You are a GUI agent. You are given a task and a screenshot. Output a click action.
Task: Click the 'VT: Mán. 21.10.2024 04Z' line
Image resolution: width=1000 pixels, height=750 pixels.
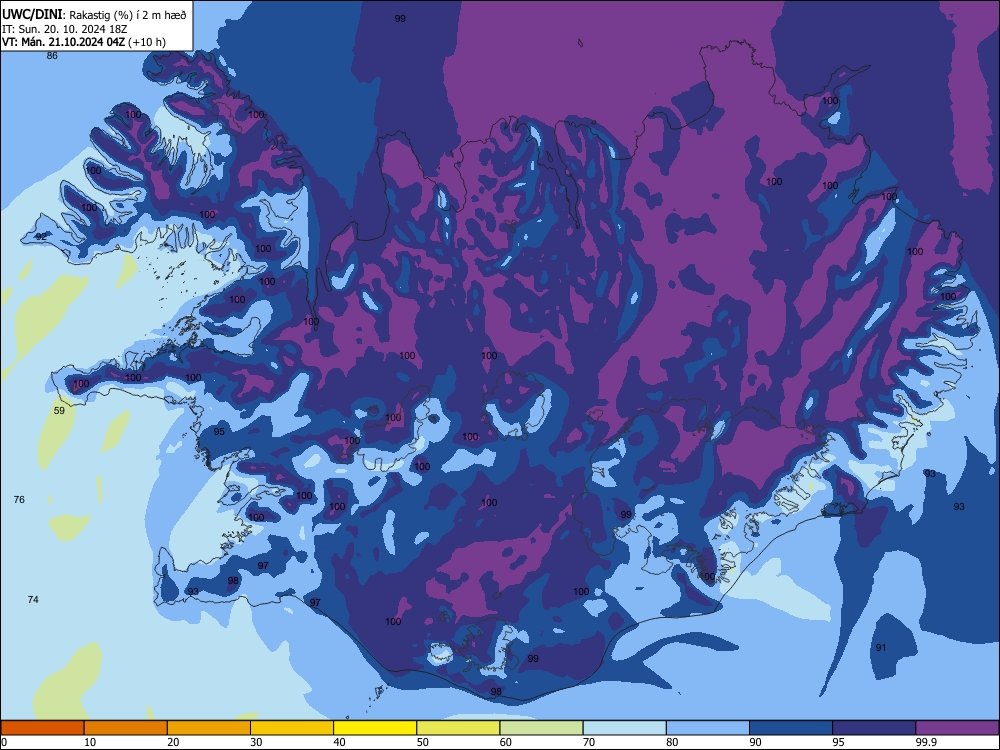63,42
